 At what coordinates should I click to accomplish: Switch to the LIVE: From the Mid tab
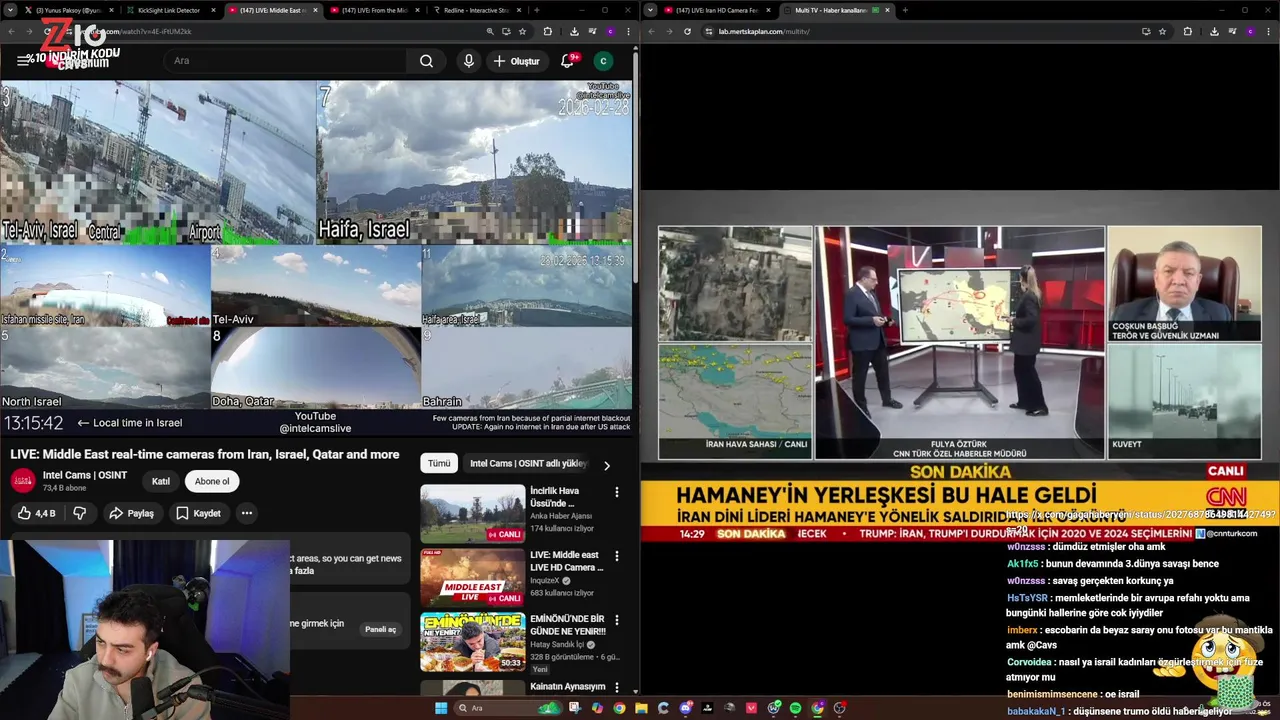coord(373,10)
